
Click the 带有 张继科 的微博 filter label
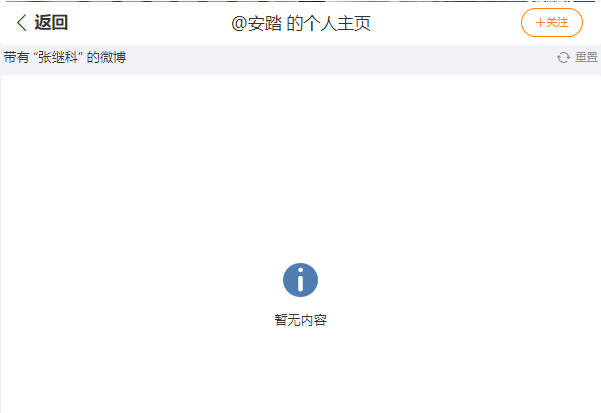click(65, 57)
